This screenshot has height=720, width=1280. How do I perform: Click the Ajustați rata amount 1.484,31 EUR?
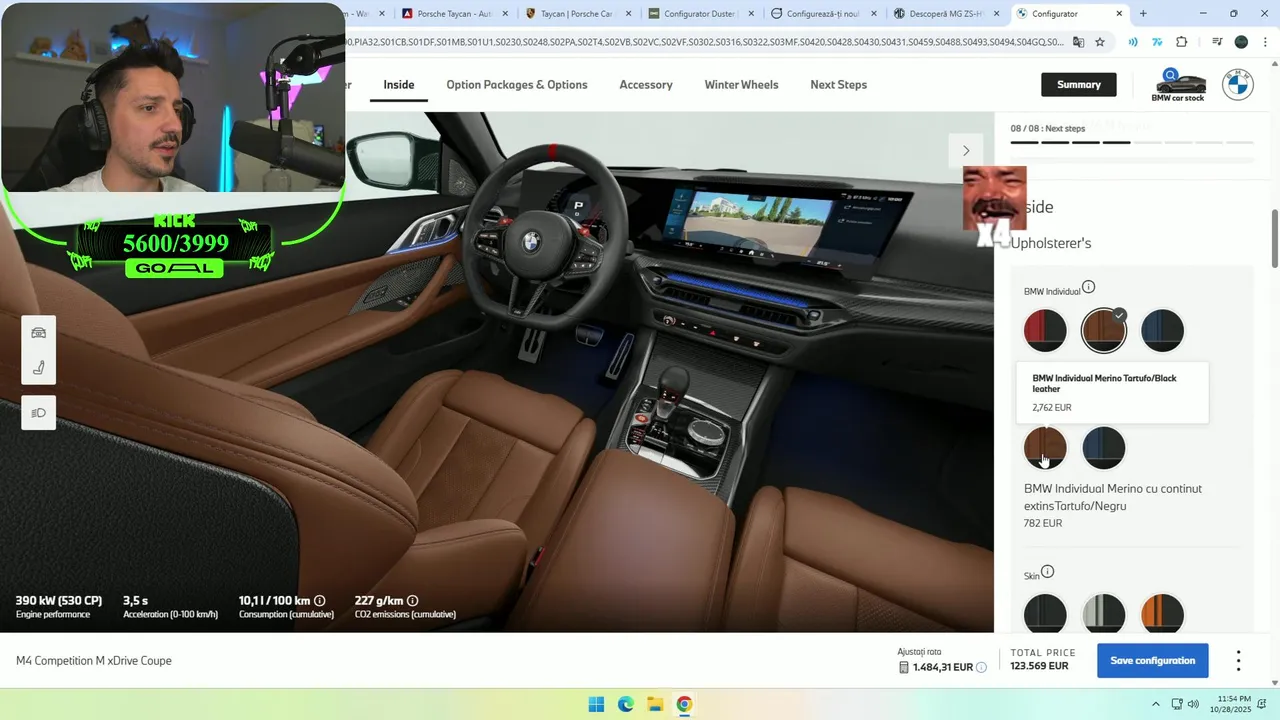click(943, 667)
